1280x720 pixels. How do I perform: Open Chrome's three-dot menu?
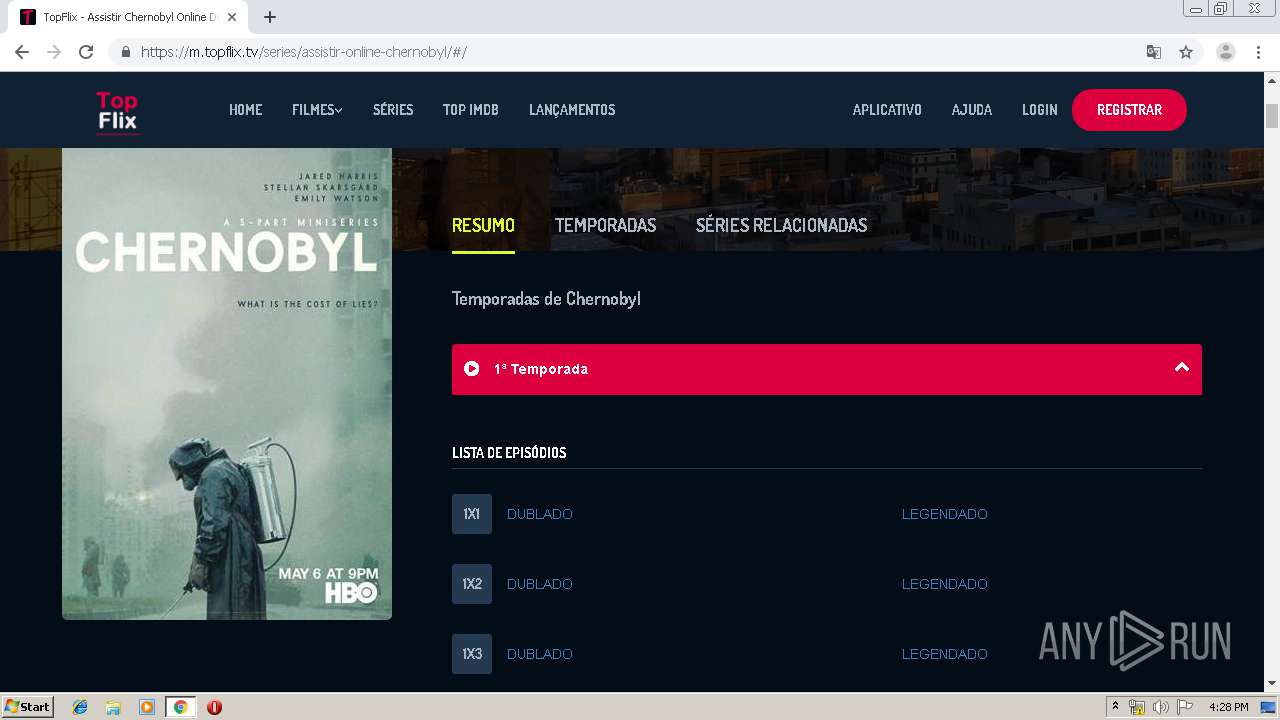[1259, 52]
